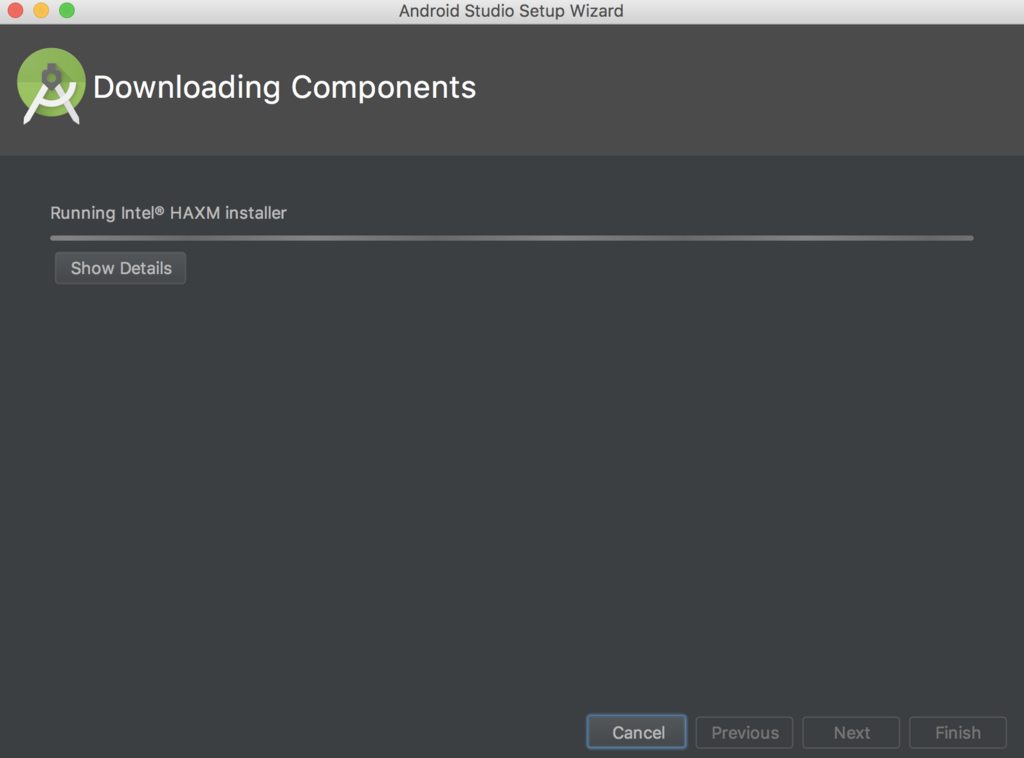
Task: Click the word 'Components' in the header
Action: pos(383,87)
